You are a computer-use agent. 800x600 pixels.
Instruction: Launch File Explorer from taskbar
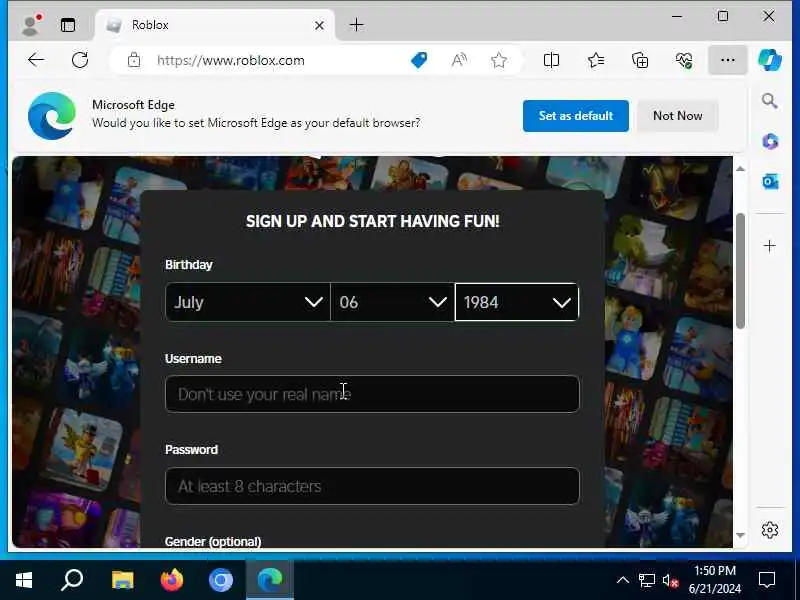tap(122, 580)
